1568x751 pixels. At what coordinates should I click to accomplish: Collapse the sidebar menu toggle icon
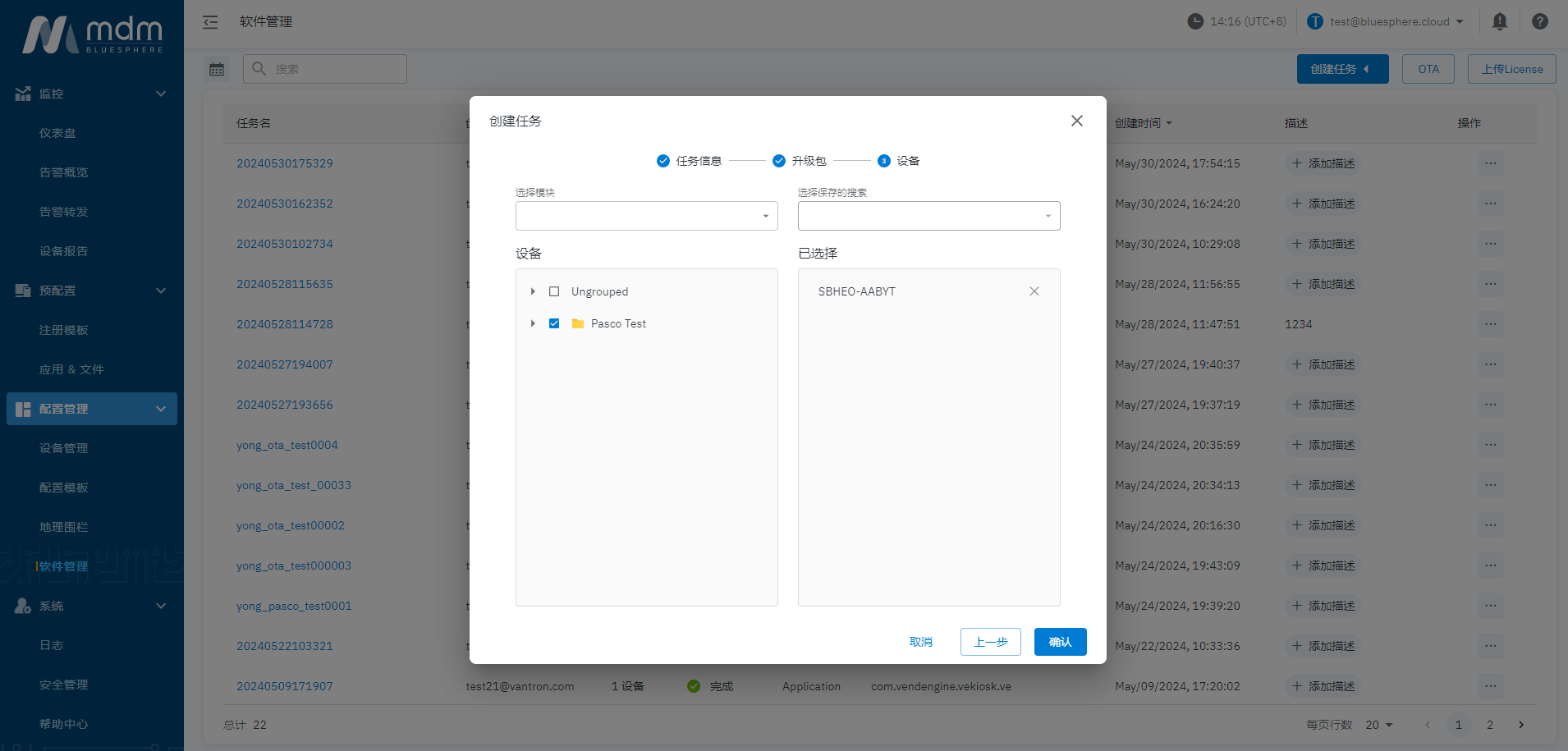point(210,22)
